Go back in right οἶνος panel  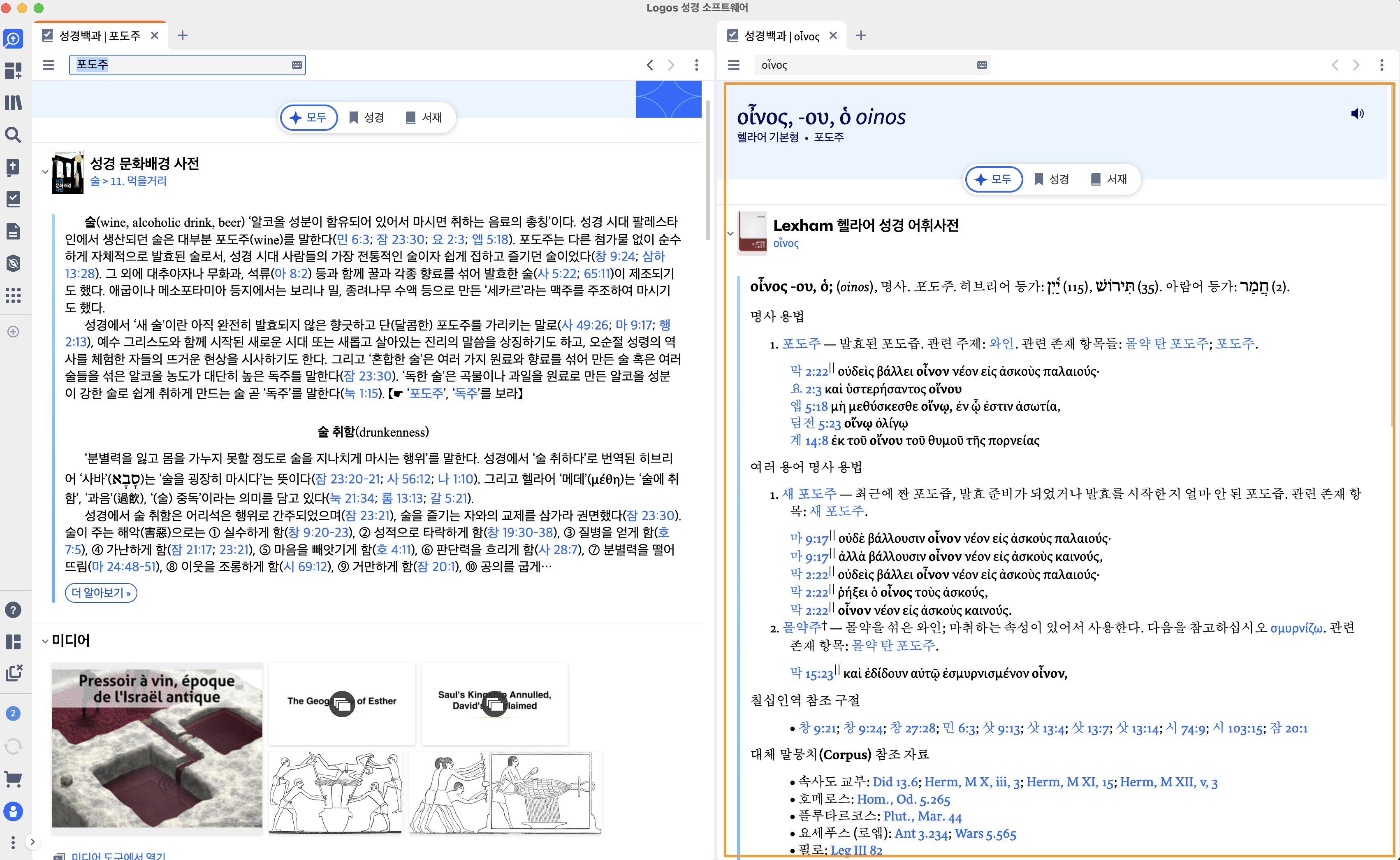click(1335, 65)
